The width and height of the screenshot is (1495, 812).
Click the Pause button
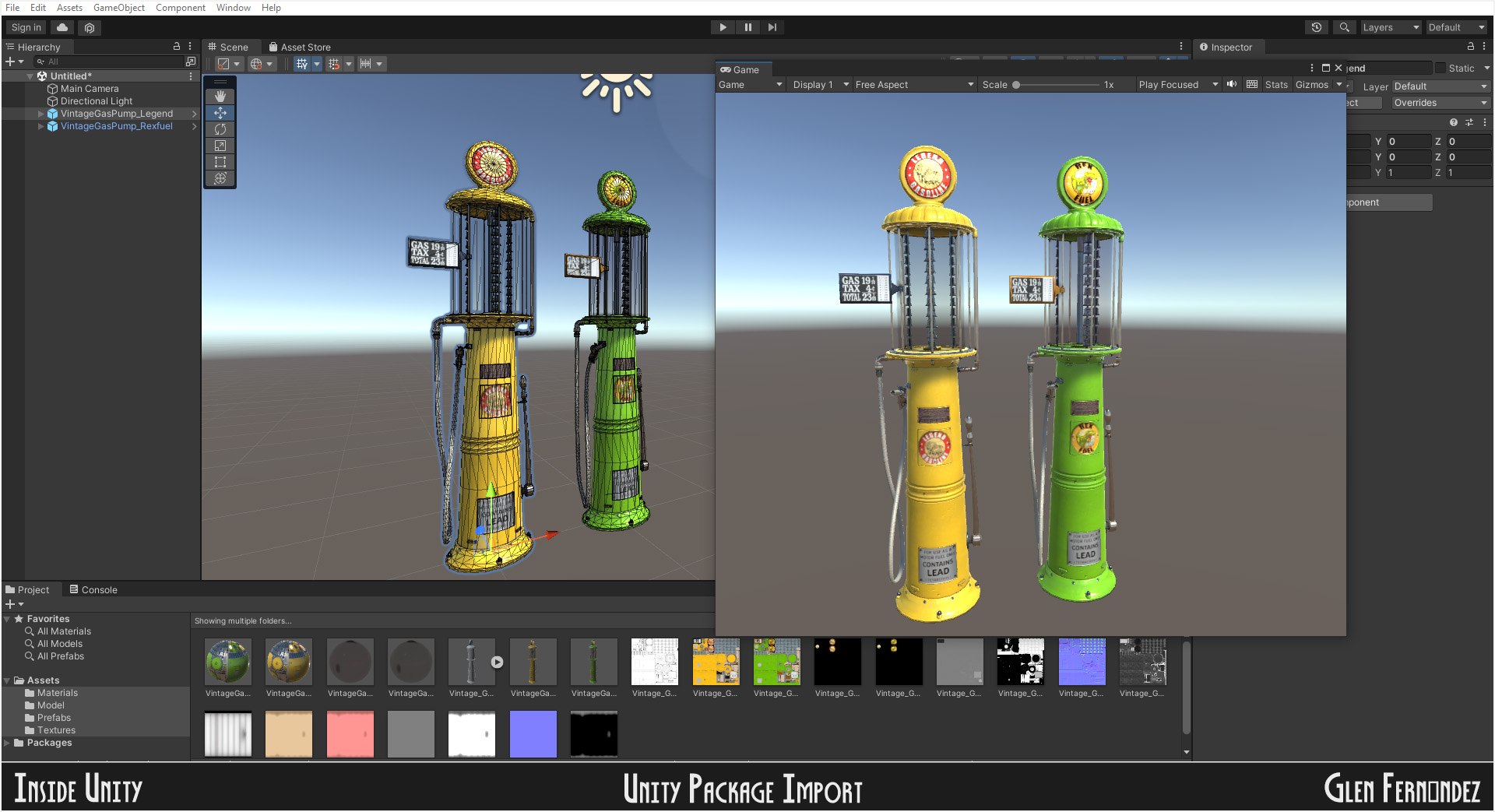[747, 27]
